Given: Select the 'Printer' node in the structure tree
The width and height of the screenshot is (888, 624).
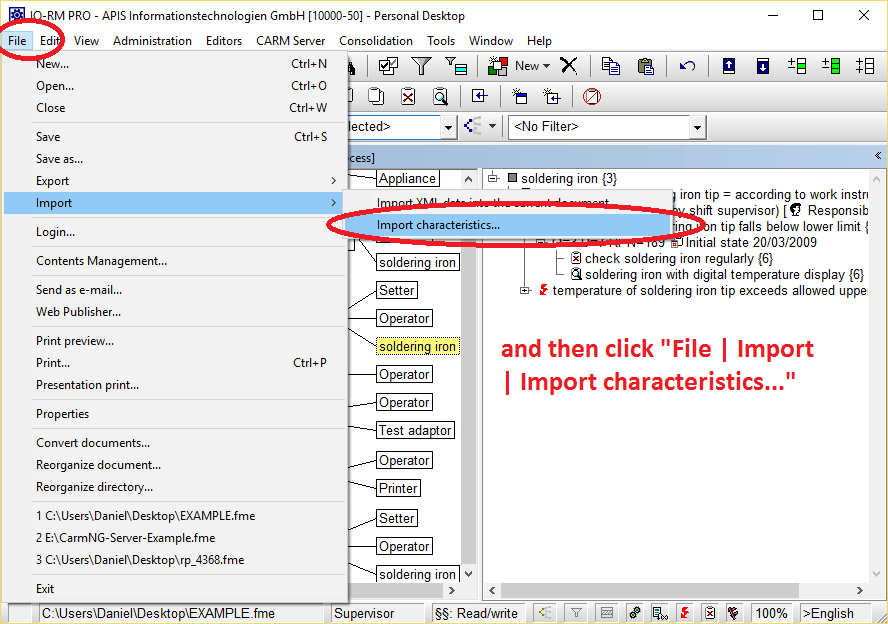Looking at the screenshot, I should [x=398, y=488].
